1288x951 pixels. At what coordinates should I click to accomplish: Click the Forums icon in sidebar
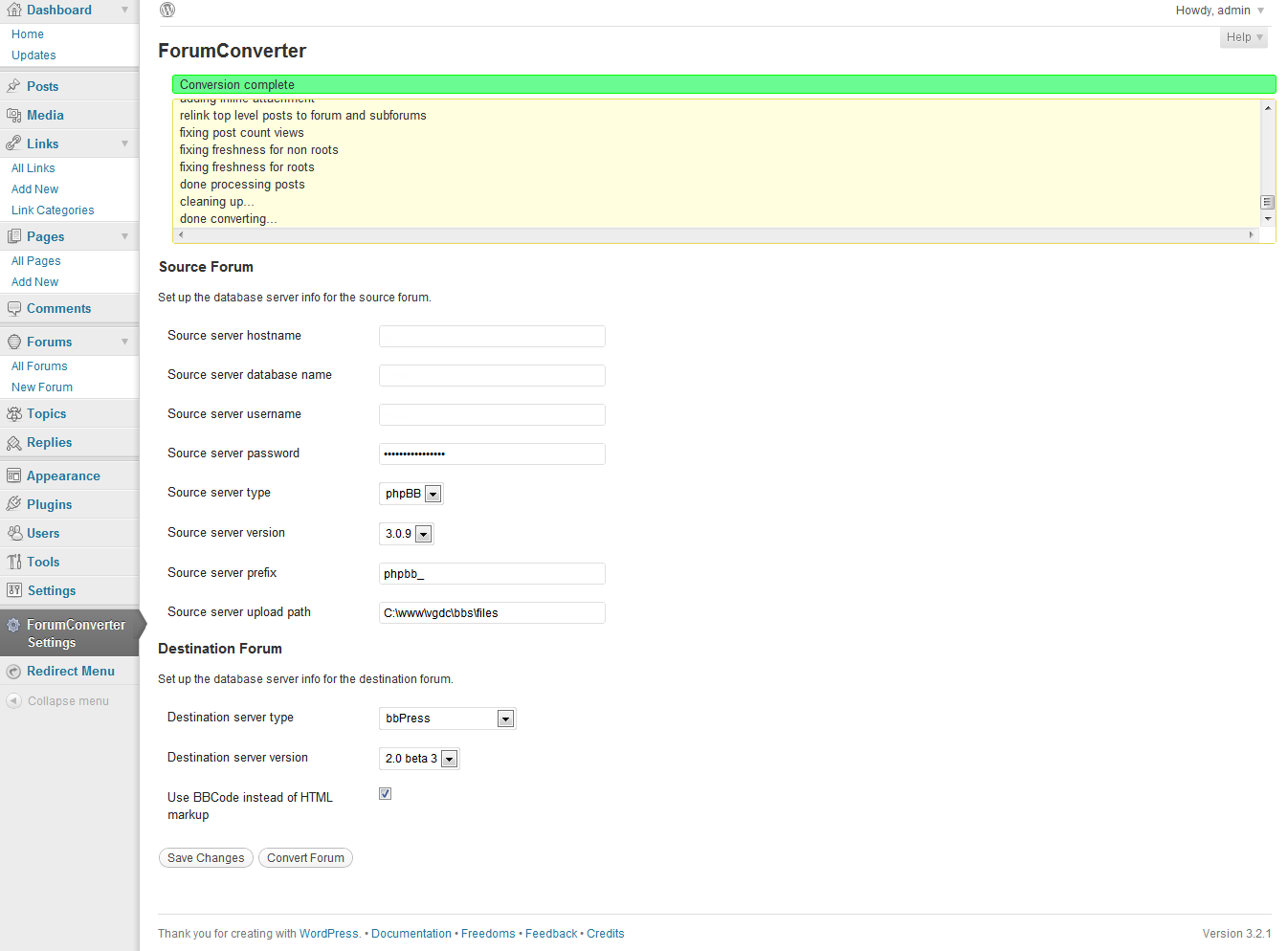[x=13, y=342]
